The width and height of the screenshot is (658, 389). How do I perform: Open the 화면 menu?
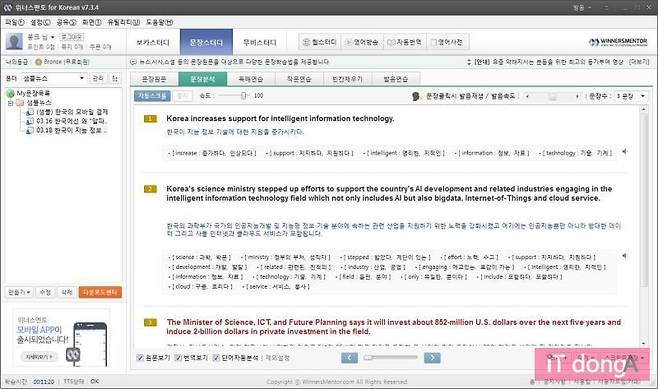(91, 22)
